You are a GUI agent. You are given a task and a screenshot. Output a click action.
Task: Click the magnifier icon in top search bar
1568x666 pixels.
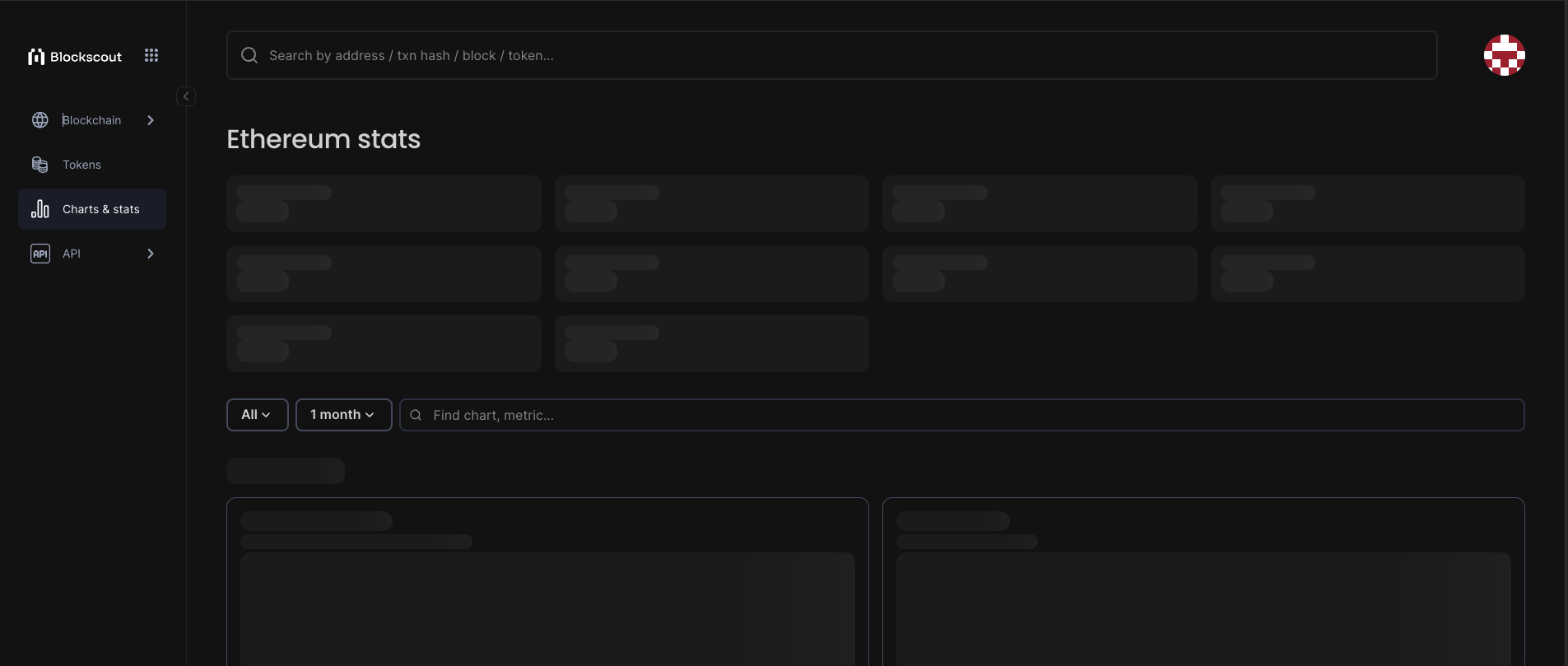click(x=249, y=55)
